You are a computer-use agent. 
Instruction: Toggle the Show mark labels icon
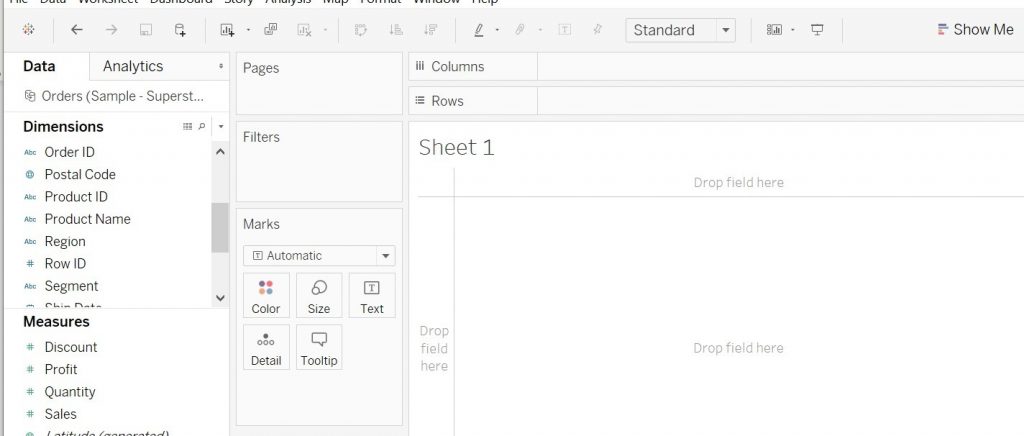pyautogui.click(x=565, y=29)
